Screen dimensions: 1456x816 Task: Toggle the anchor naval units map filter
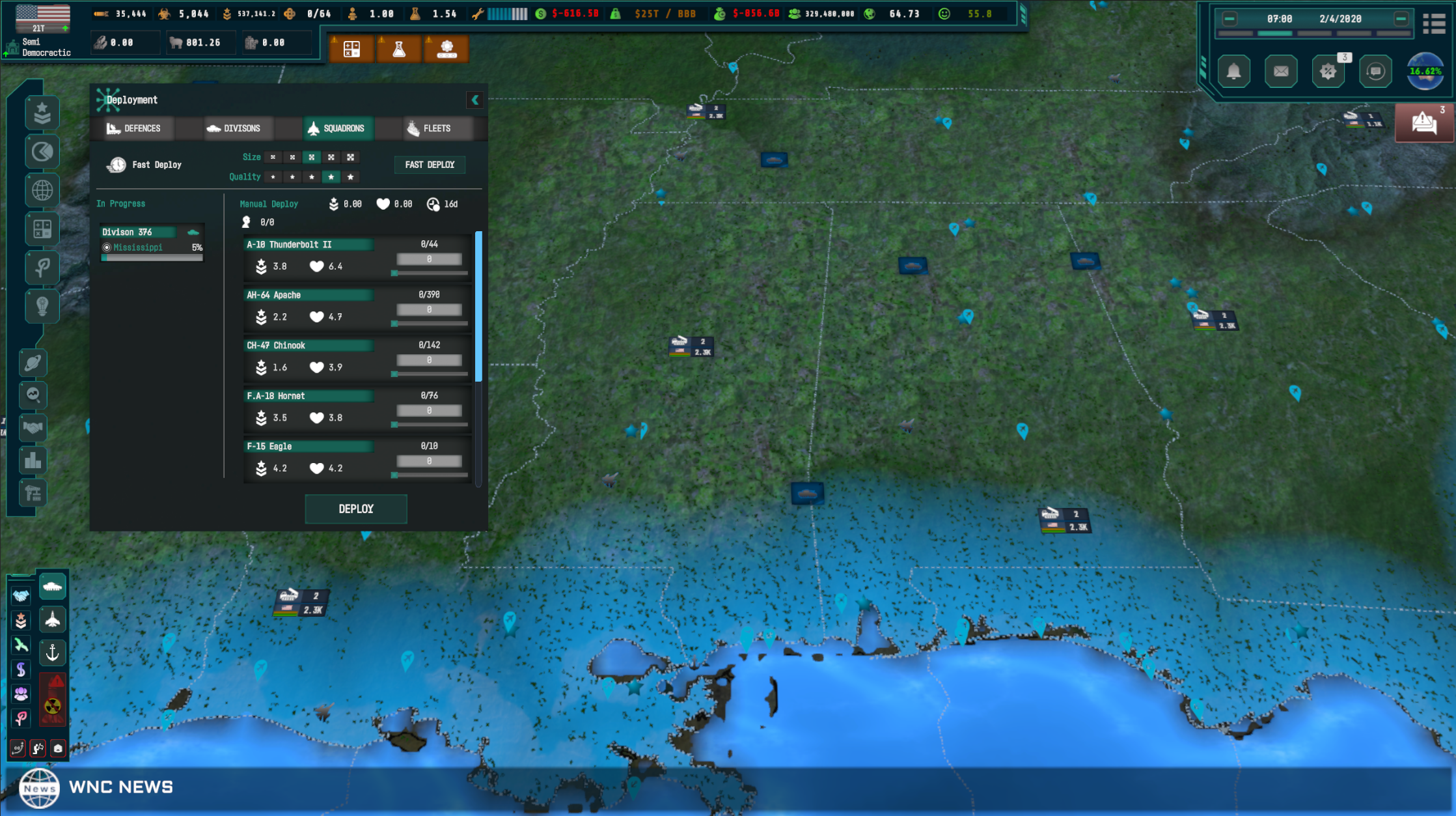click(x=52, y=653)
